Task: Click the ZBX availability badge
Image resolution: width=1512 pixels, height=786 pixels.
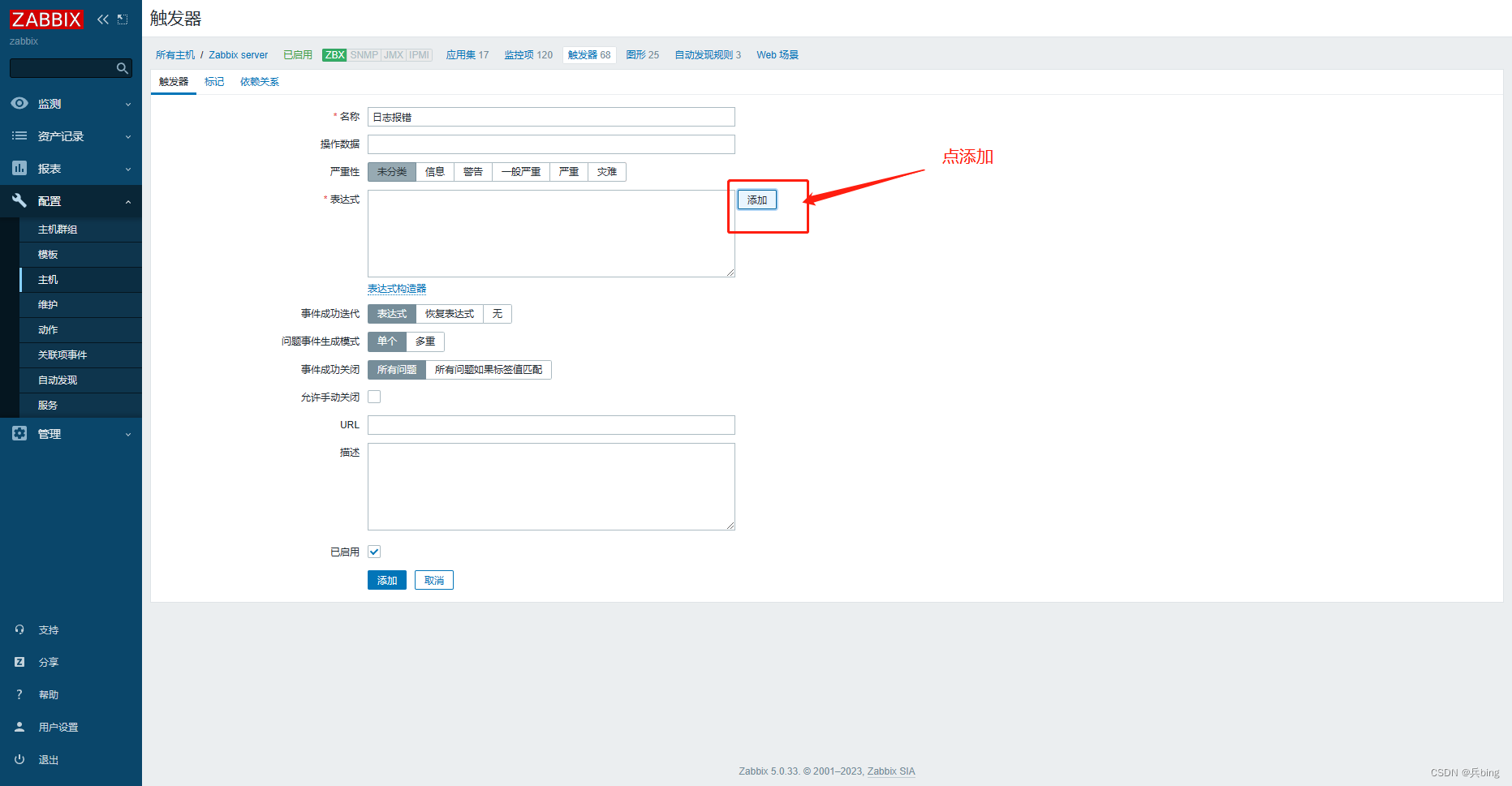Action: (334, 55)
